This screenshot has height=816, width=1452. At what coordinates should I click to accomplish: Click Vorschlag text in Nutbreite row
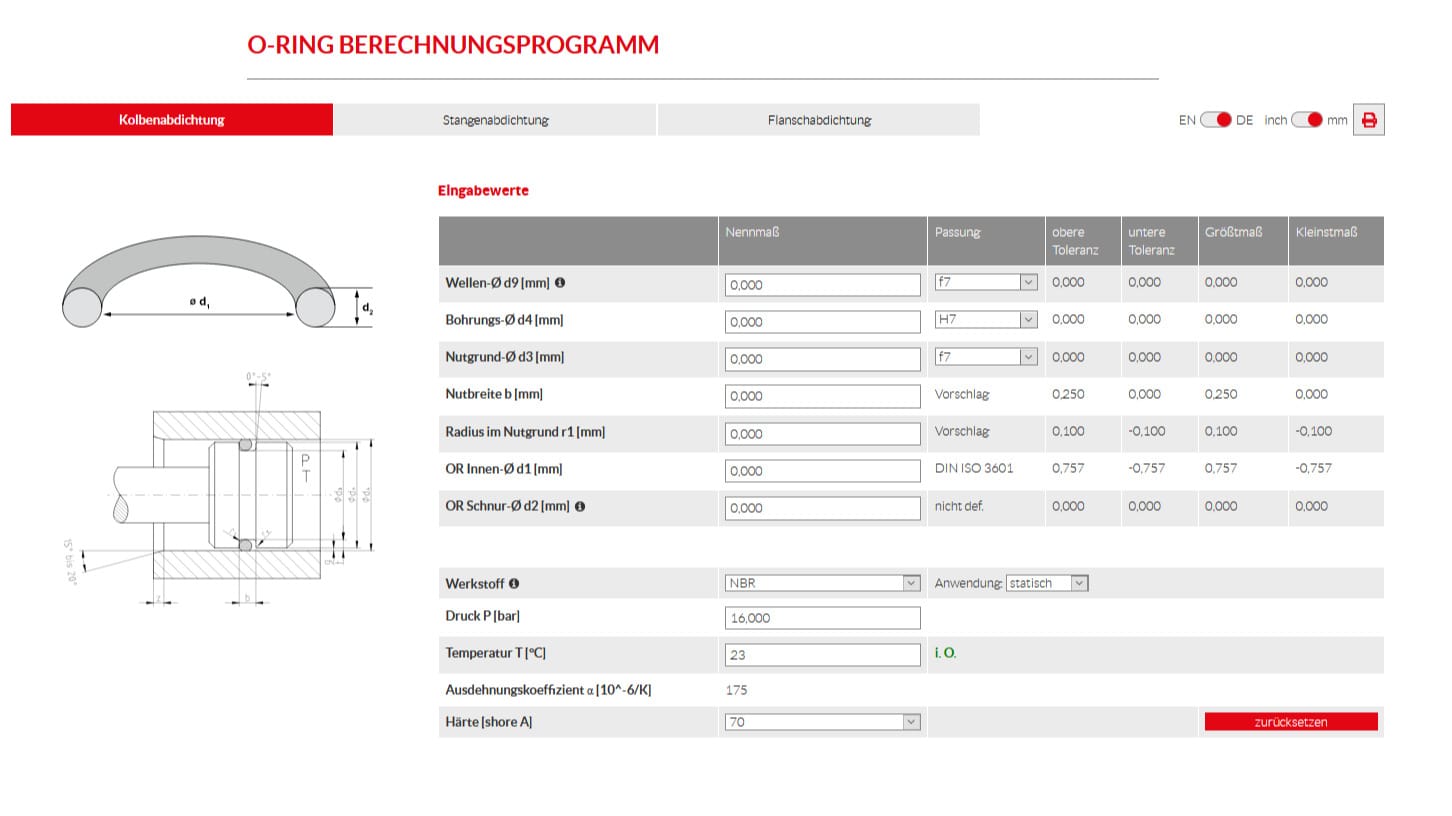pos(962,394)
